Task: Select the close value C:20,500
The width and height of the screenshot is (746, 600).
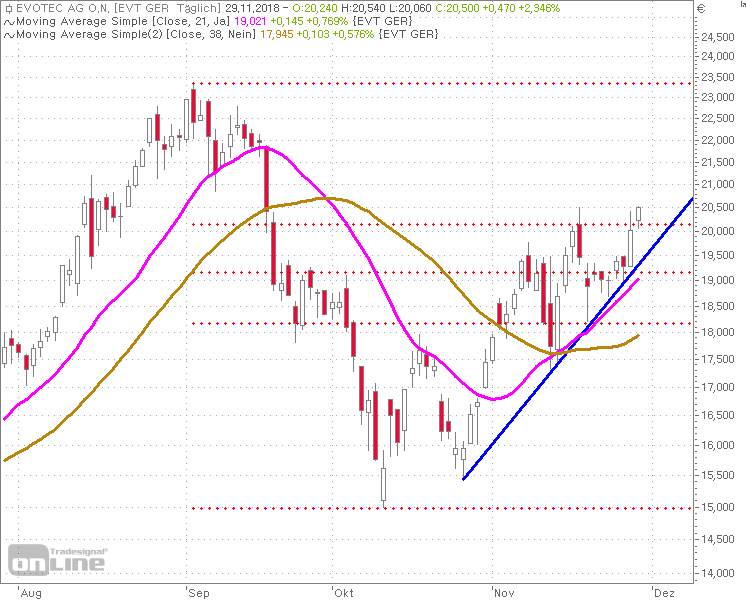Action: point(457,9)
